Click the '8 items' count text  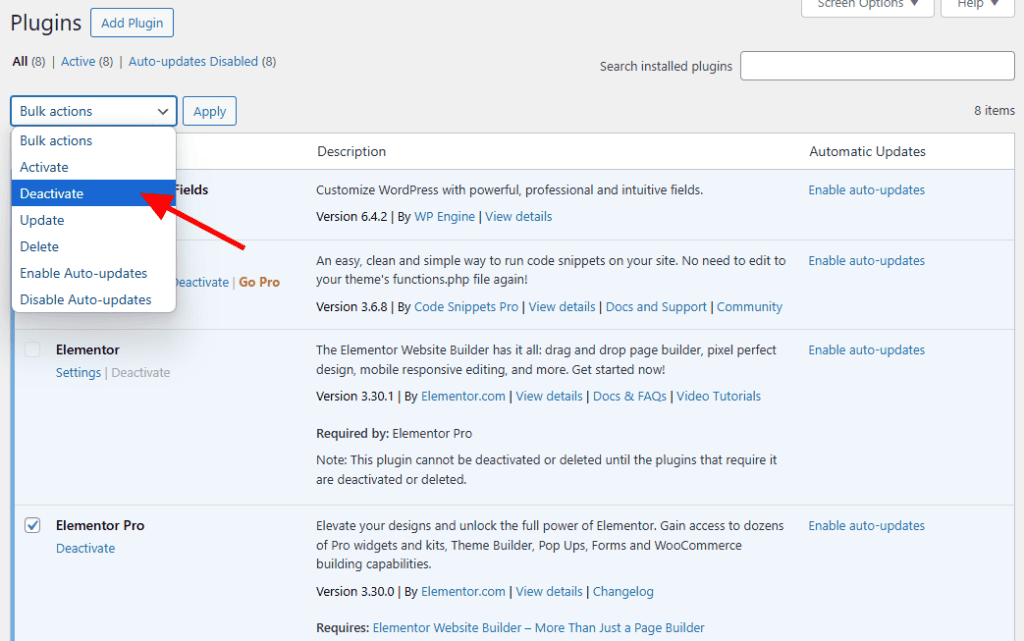(x=995, y=110)
